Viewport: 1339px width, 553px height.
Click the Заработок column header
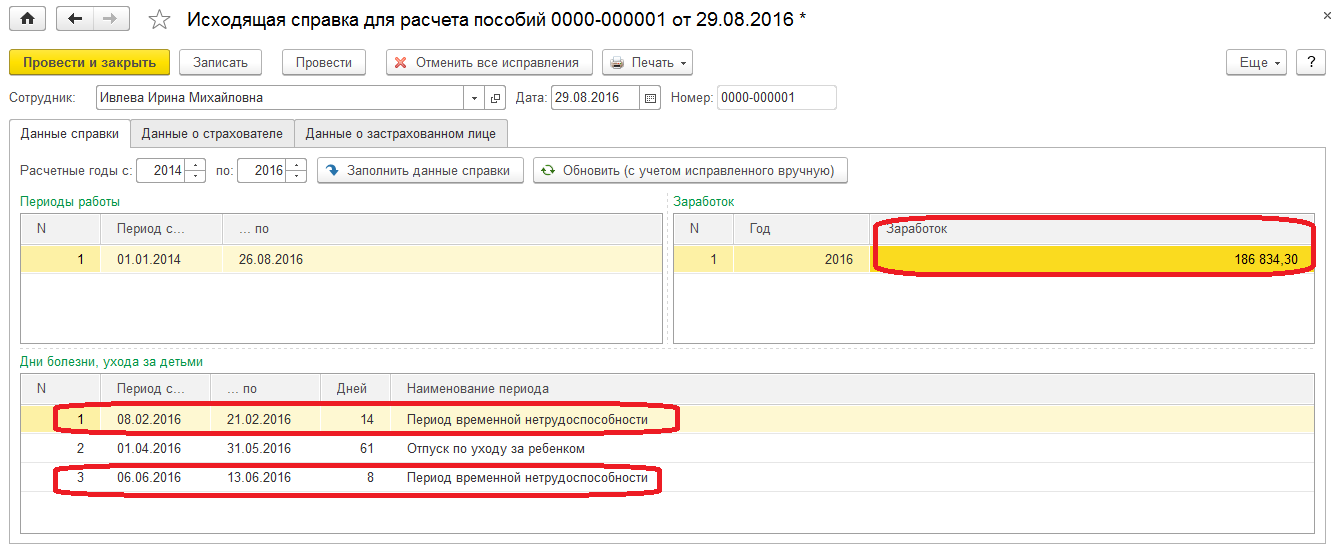[x=1092, y=229]
